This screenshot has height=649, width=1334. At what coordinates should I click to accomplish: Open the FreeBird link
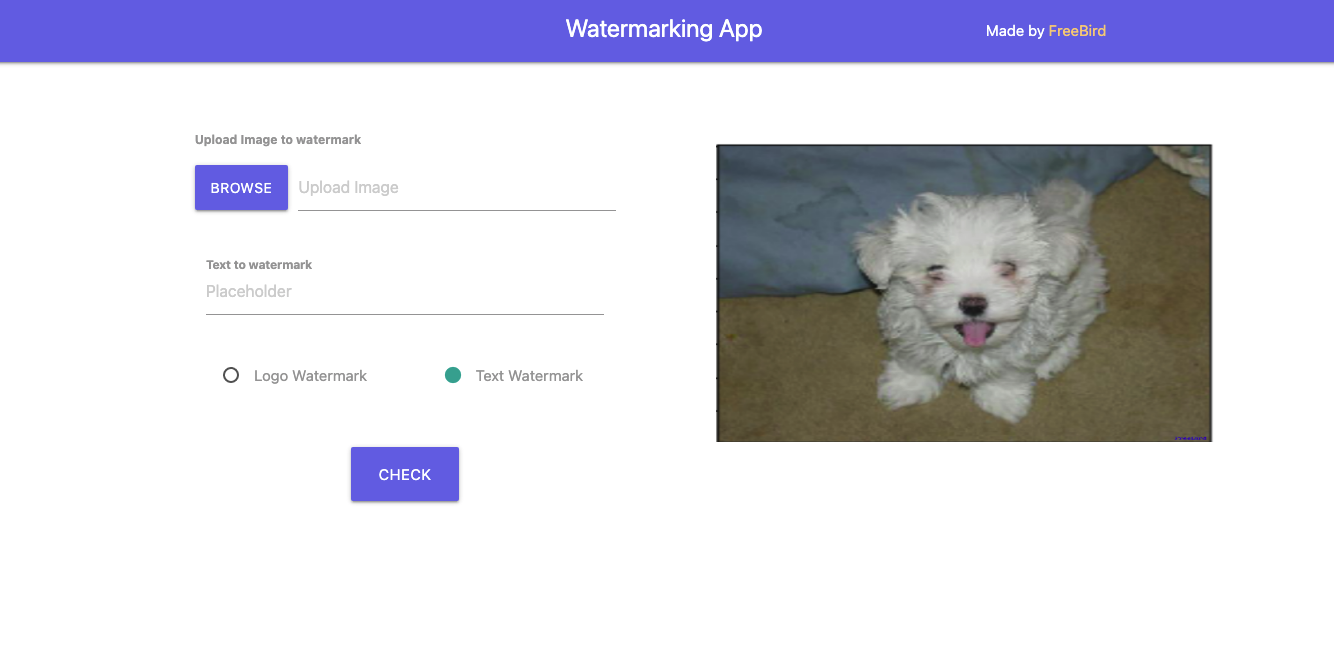(x=1077, y=31)
